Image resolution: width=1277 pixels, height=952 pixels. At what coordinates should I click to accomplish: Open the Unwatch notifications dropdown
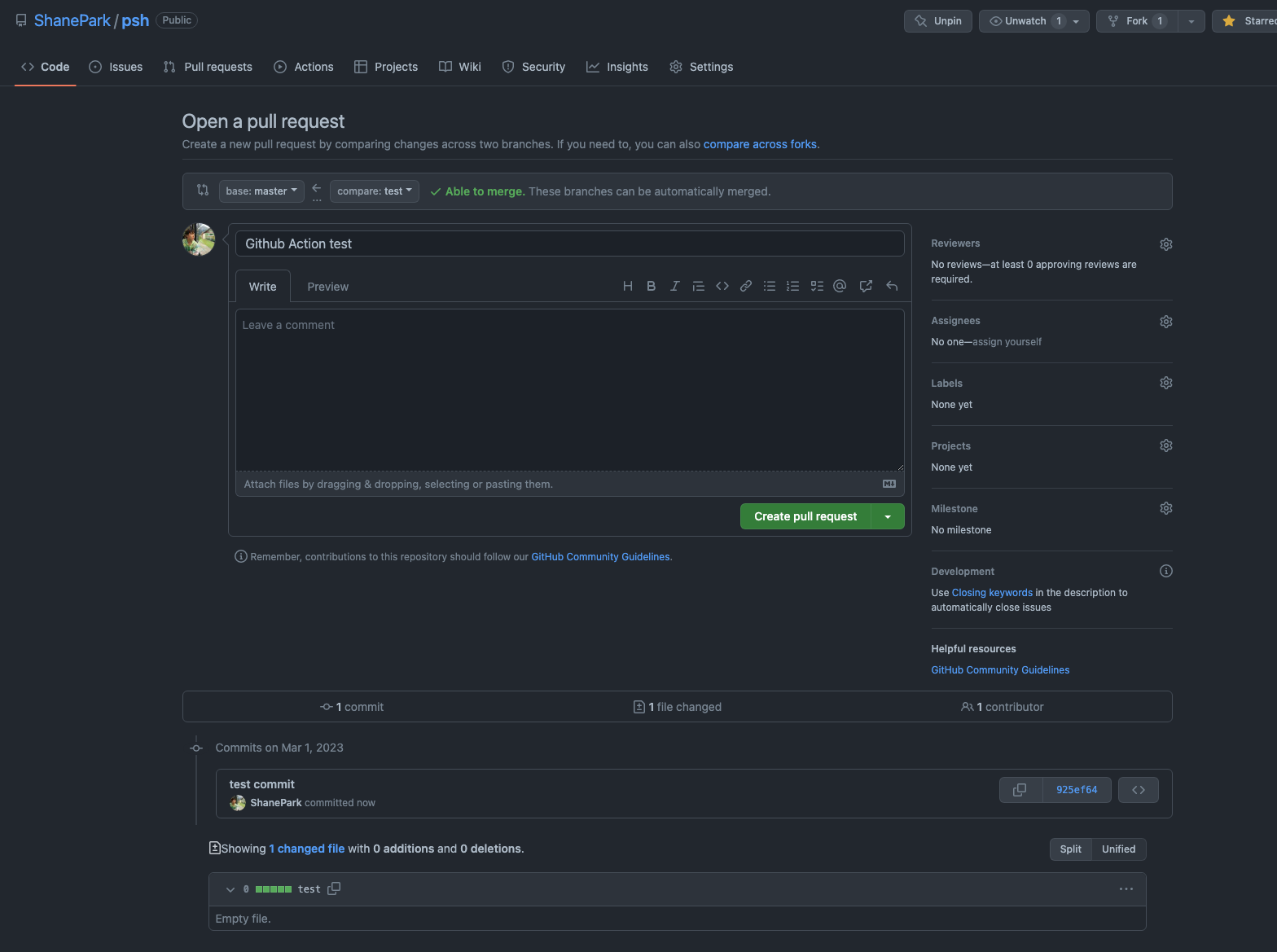(x=1033, y=21)
